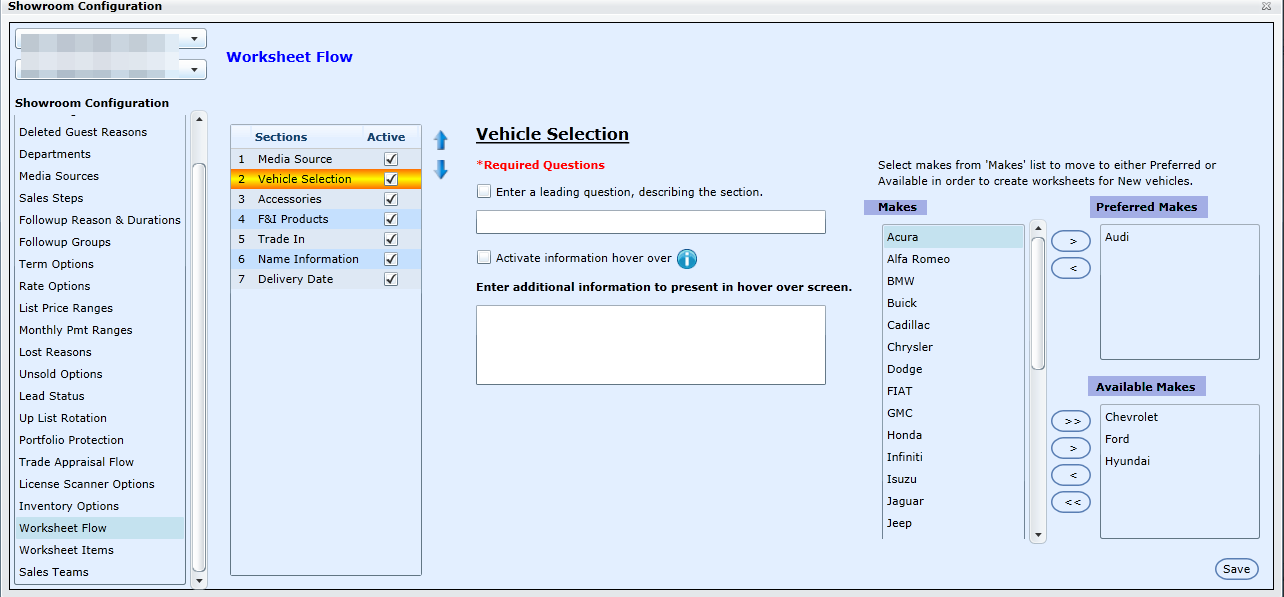
Task: Click the blue information hover icon
Action: click(687, 259)
